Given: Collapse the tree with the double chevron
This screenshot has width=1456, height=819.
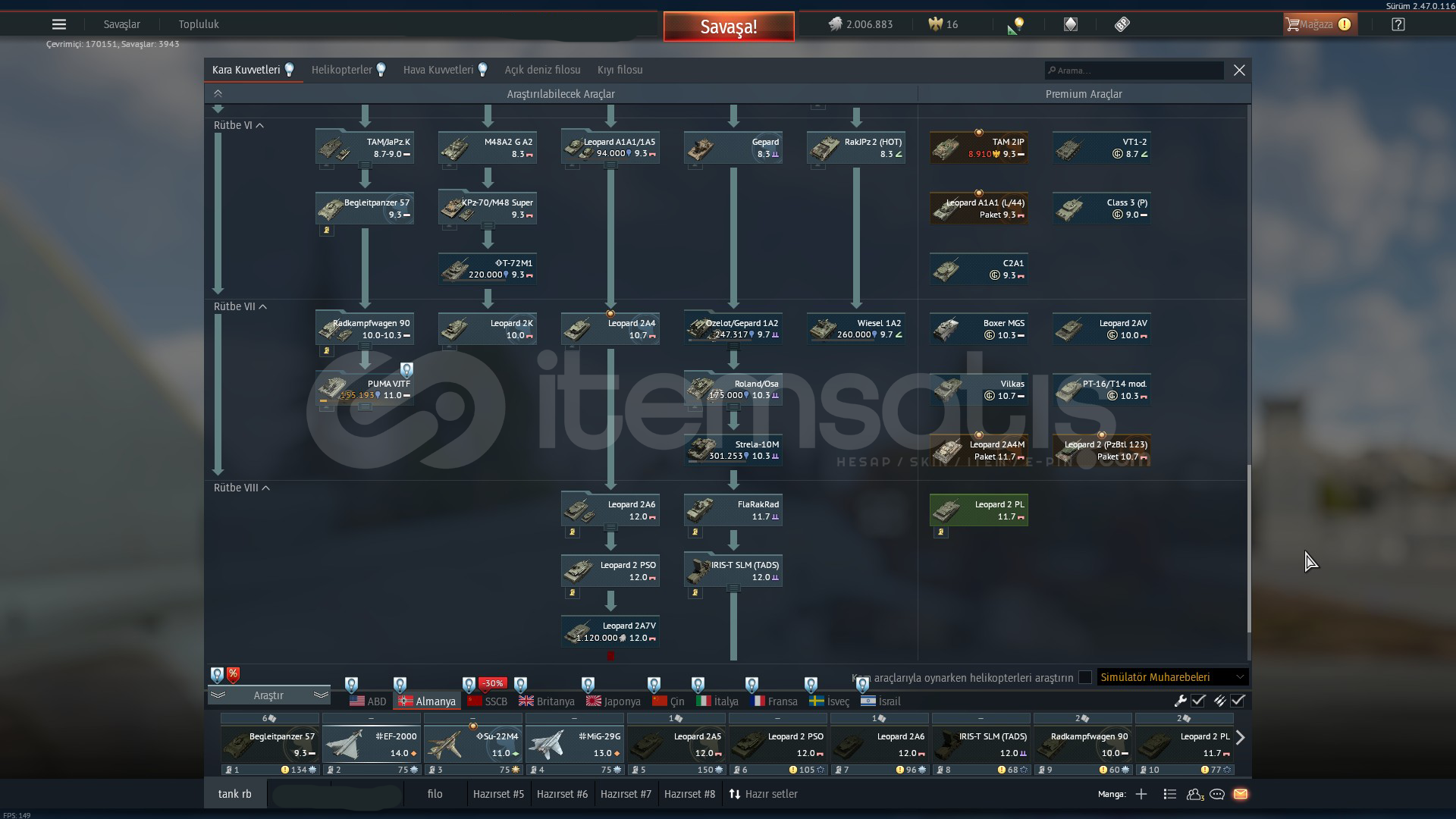Looking at the screenshot, I should pos(218,93).
